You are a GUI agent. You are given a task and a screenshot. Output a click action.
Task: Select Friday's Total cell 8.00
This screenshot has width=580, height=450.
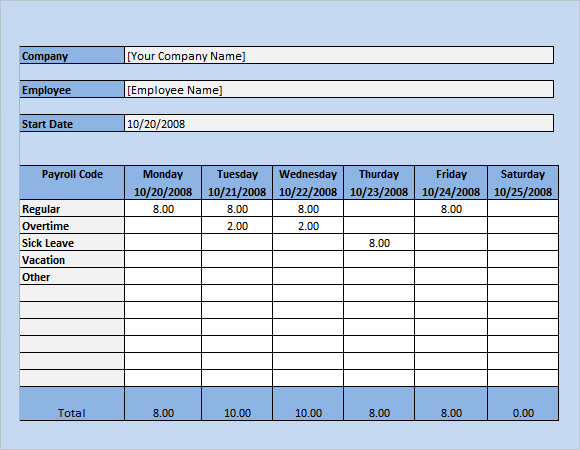pos(451,403)
